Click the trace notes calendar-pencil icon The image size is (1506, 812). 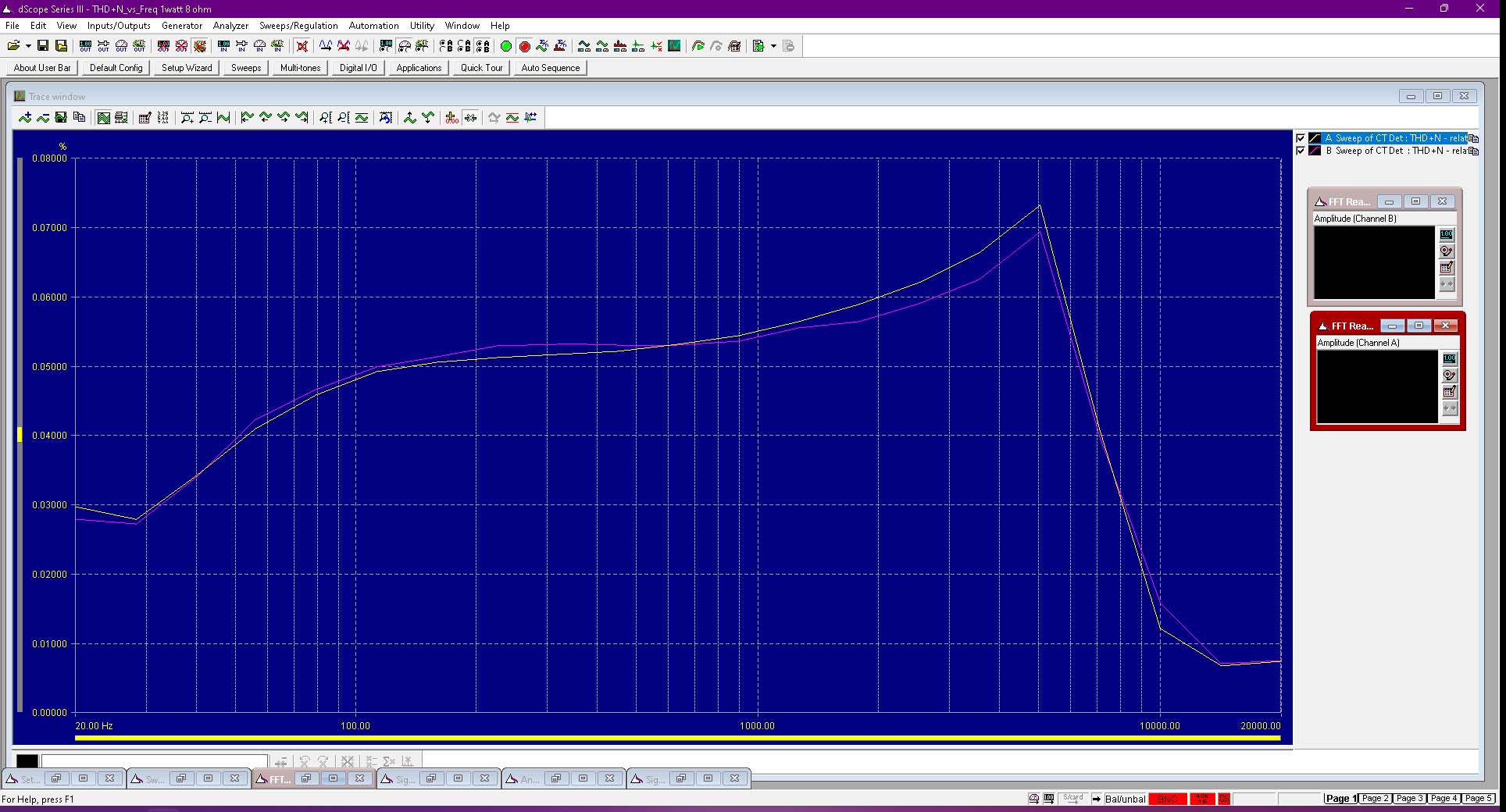pyautogui.click(x=145, y=118)
